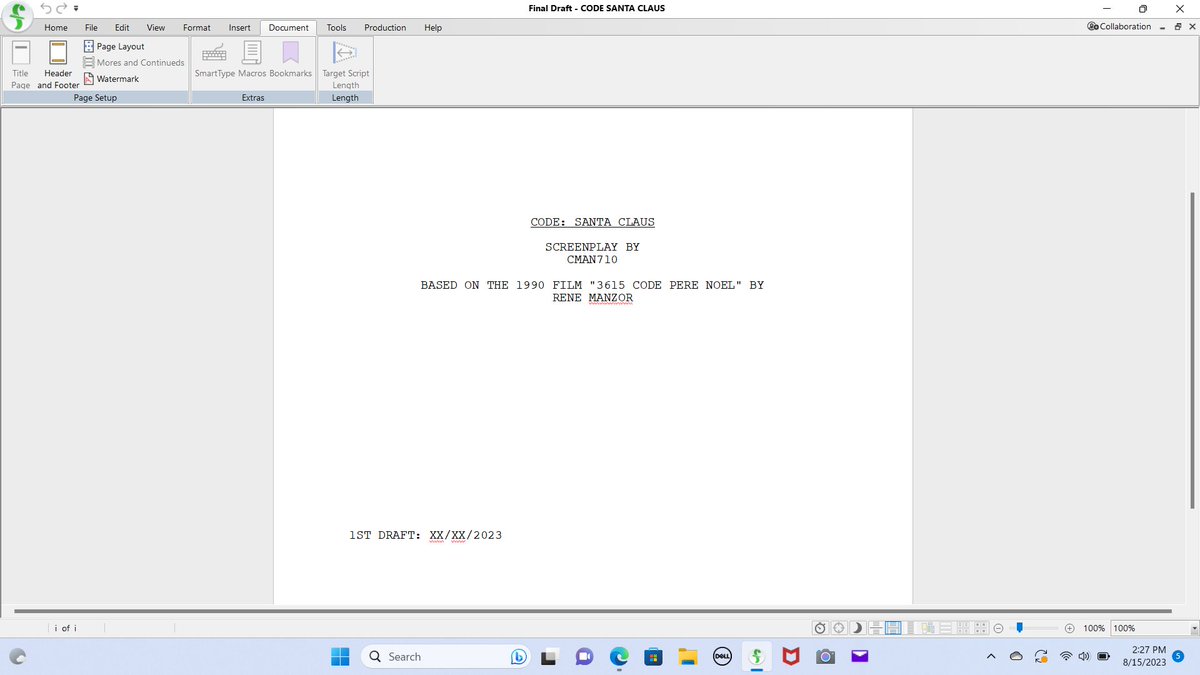Screen dimensions: 1200x675
Task: Undo the last action
Action: click(x=46, y=9)
